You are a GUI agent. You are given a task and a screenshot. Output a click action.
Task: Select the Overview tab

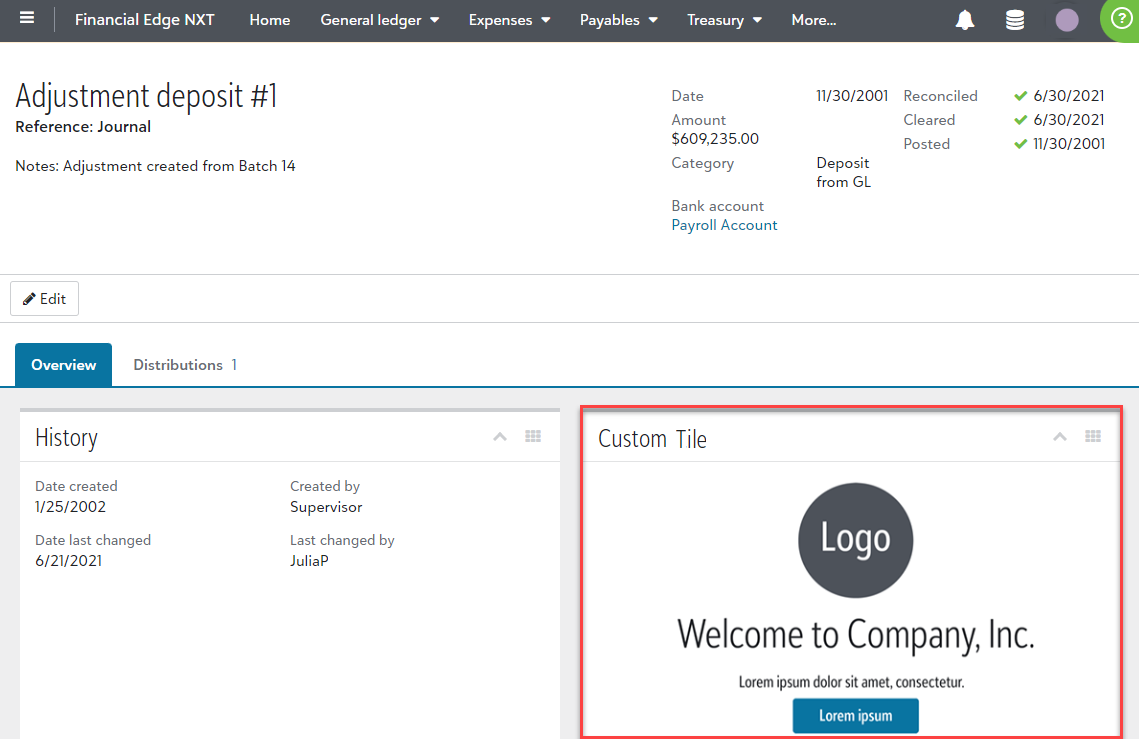coord(63,365)
